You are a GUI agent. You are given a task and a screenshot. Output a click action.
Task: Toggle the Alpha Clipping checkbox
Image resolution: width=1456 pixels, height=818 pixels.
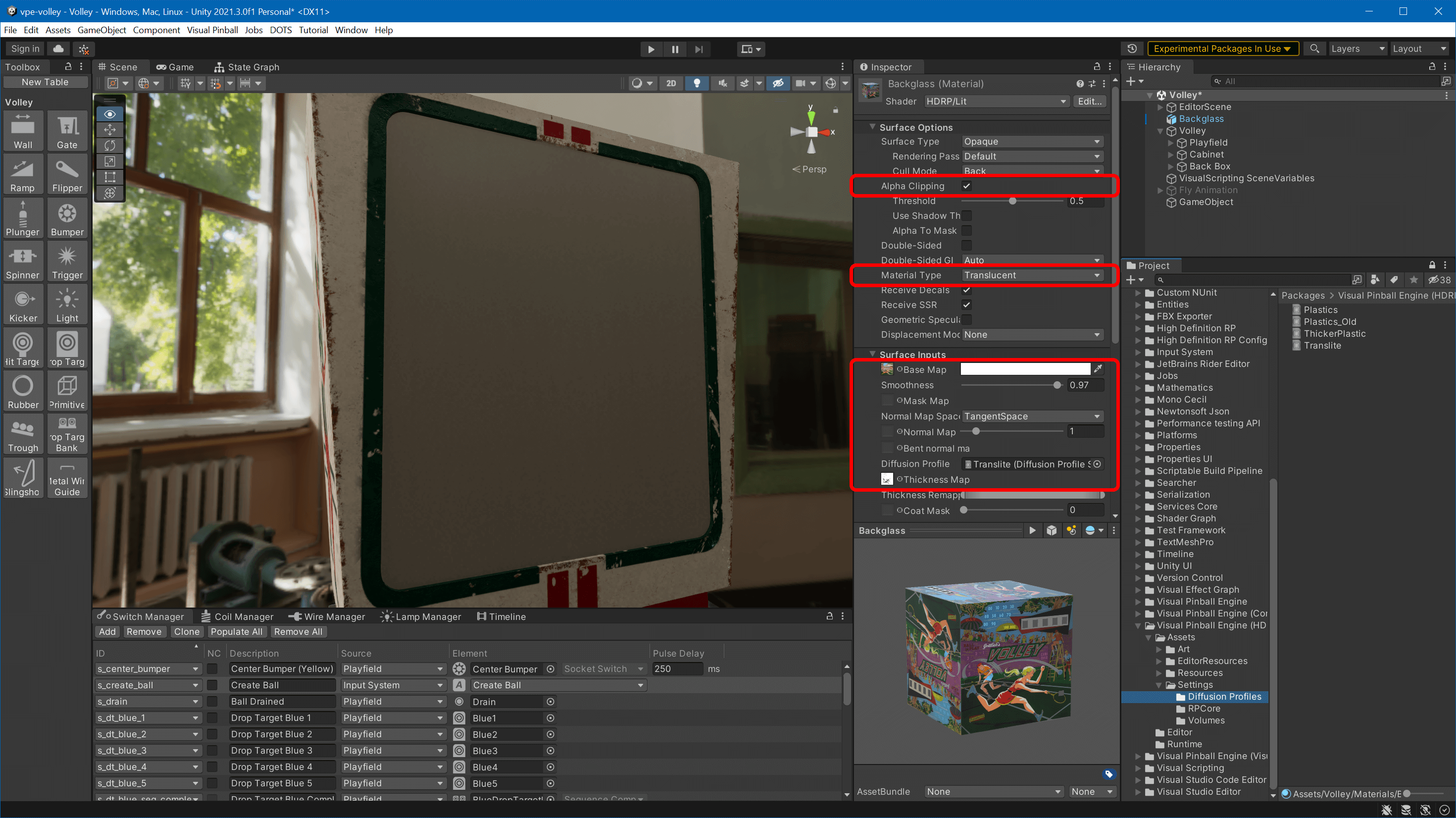[966, 186]
